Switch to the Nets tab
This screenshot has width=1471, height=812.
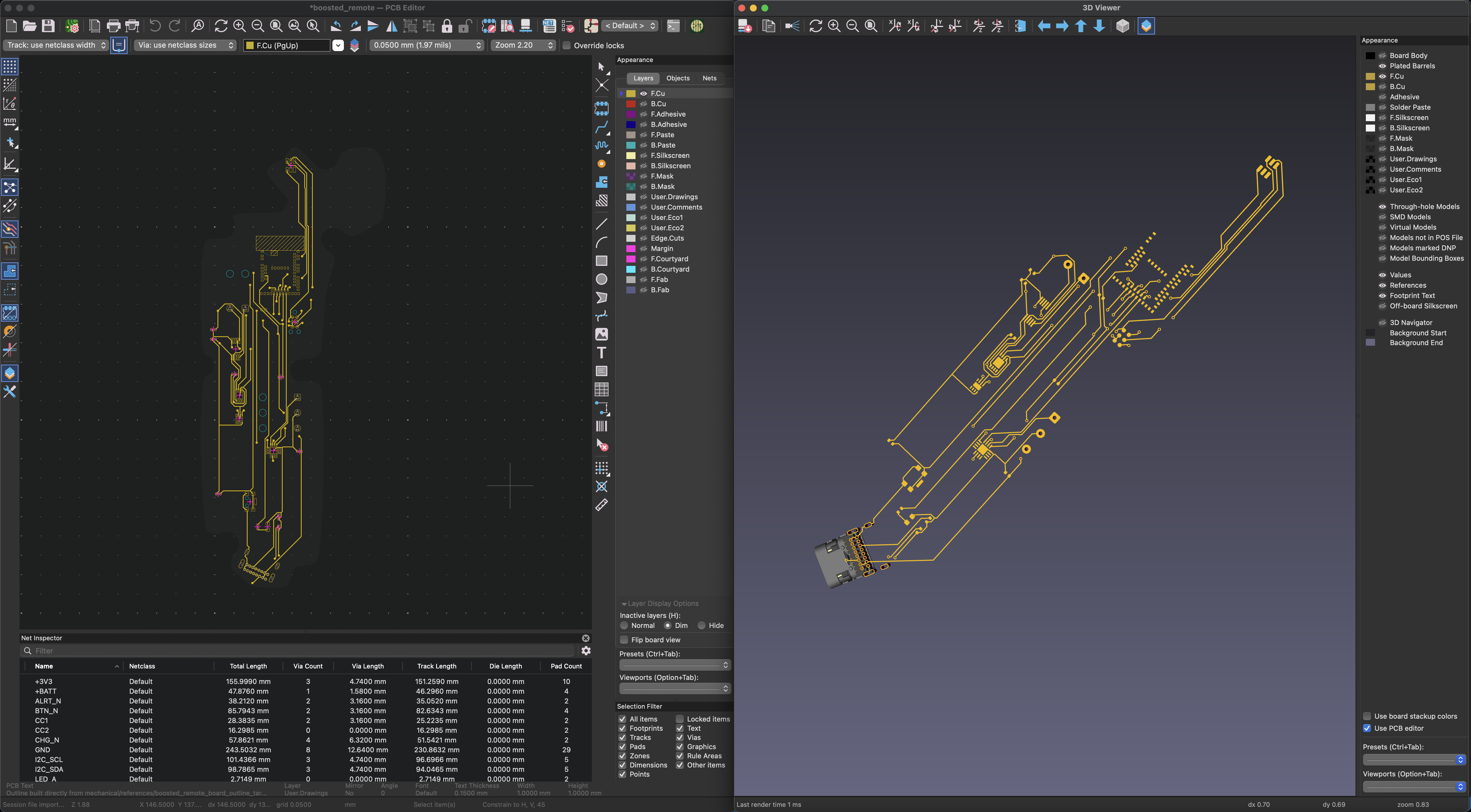[709, 78]
